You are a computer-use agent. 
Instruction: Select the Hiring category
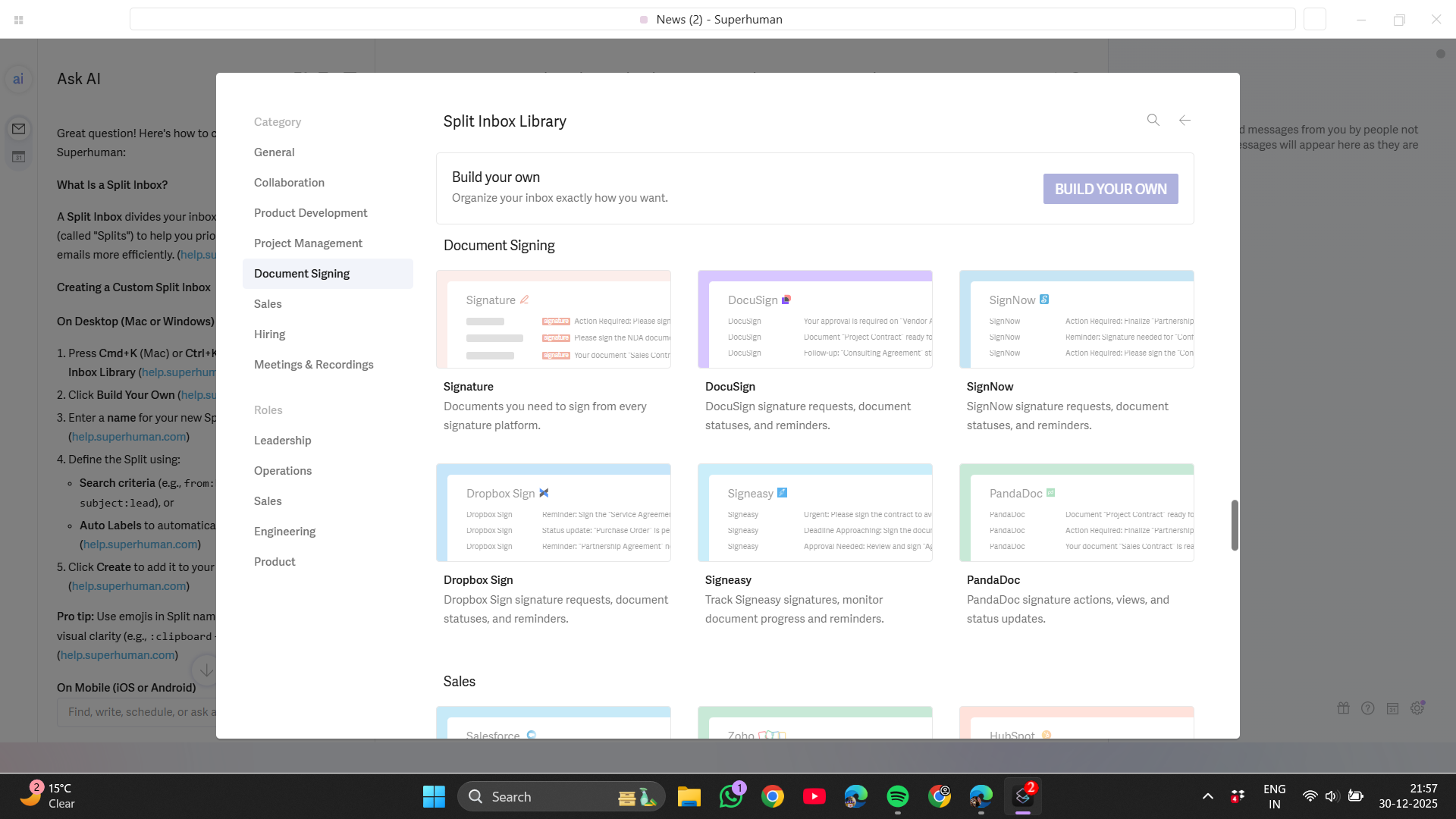269,334
